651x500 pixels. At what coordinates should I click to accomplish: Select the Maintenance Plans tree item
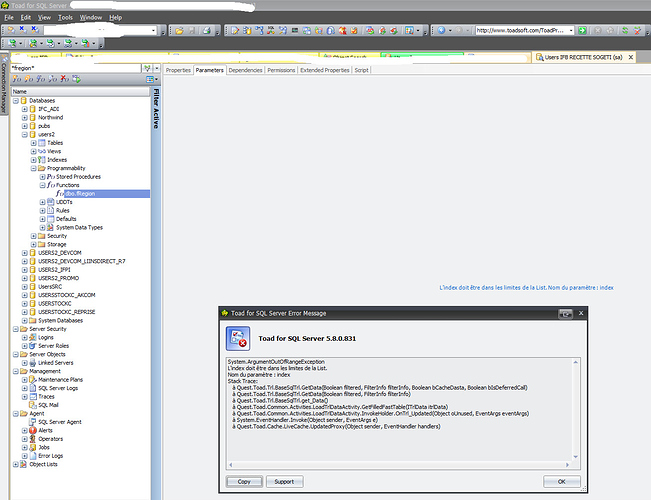61,380
